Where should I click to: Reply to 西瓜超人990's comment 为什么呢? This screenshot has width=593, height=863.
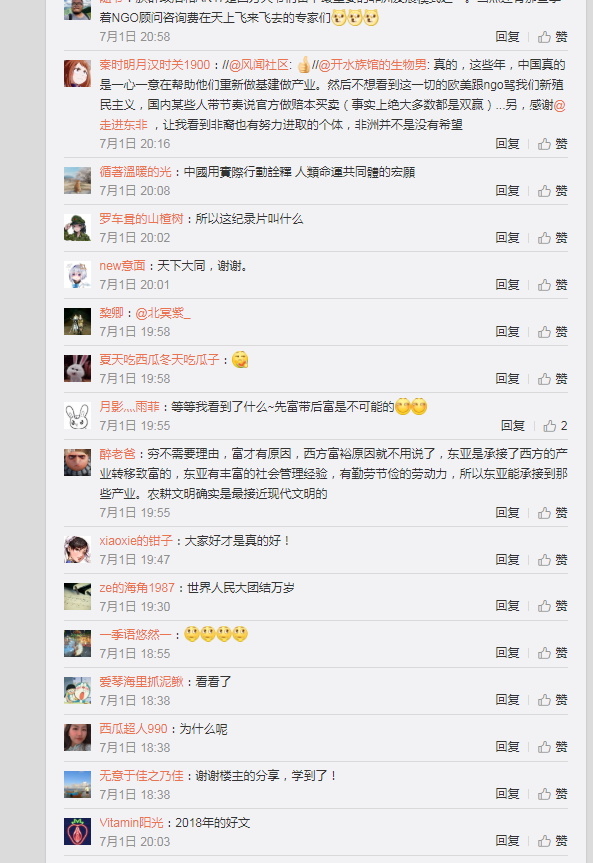click(x=507, y=747)
